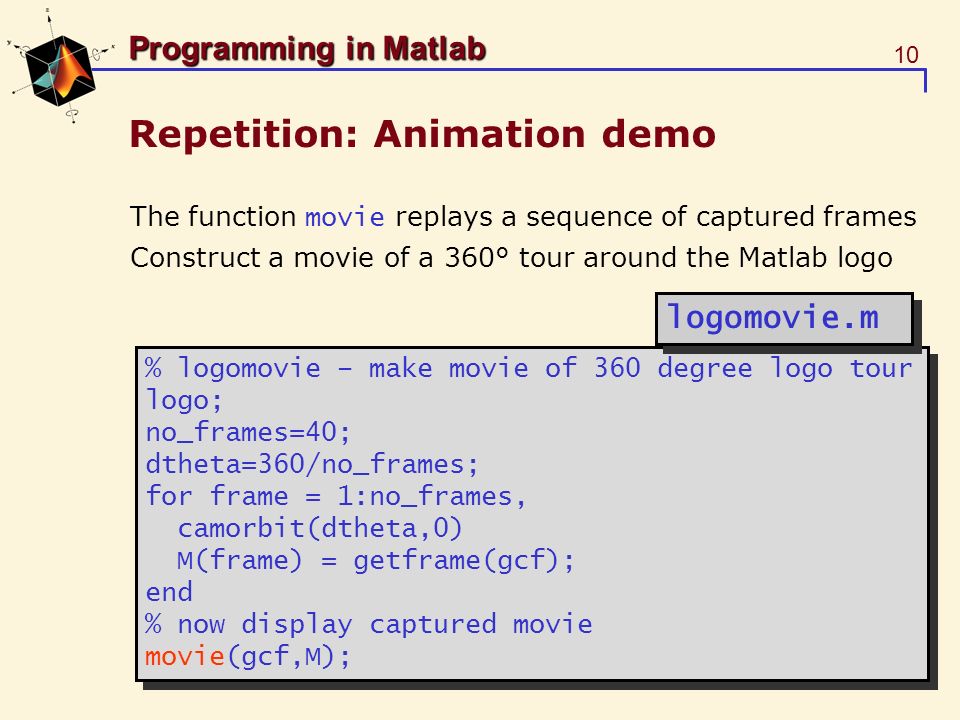The height and width of the screenshot is (720, 960).
Task: Click the 'dtheta=360/no_frames;' code line
Action: pos(312,464)
